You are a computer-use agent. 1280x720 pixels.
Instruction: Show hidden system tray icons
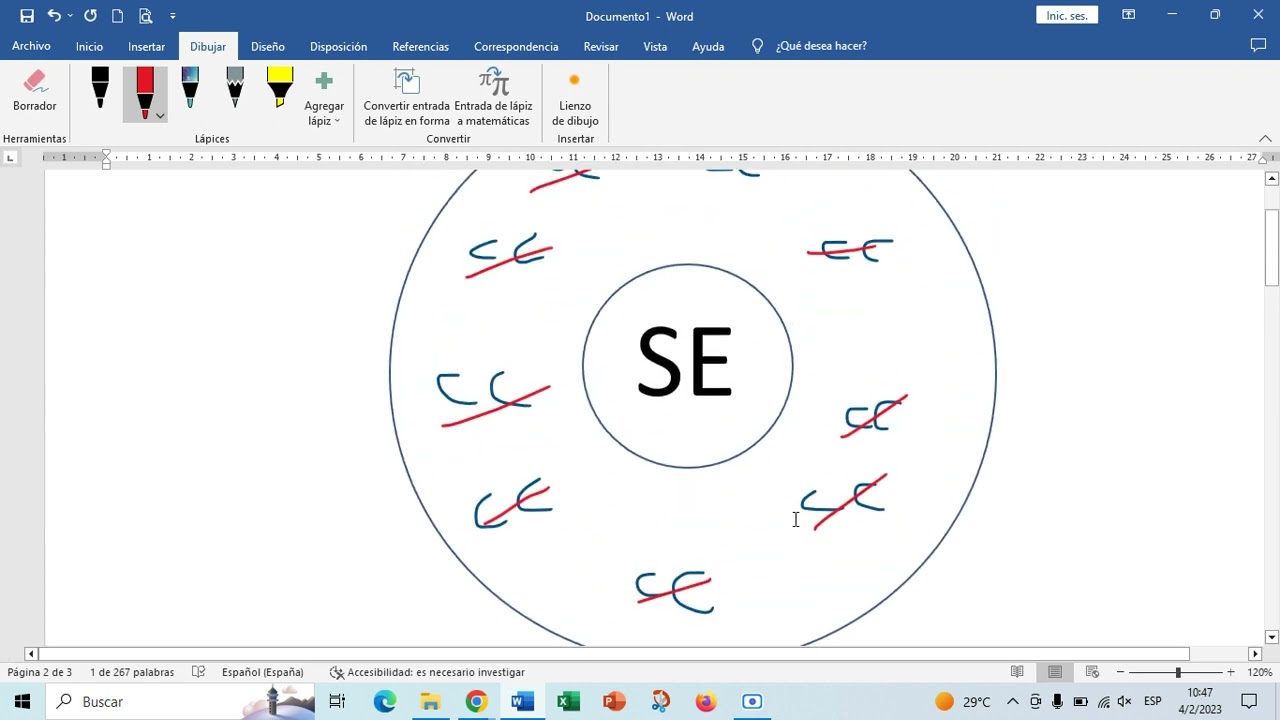pos(1012,702)
